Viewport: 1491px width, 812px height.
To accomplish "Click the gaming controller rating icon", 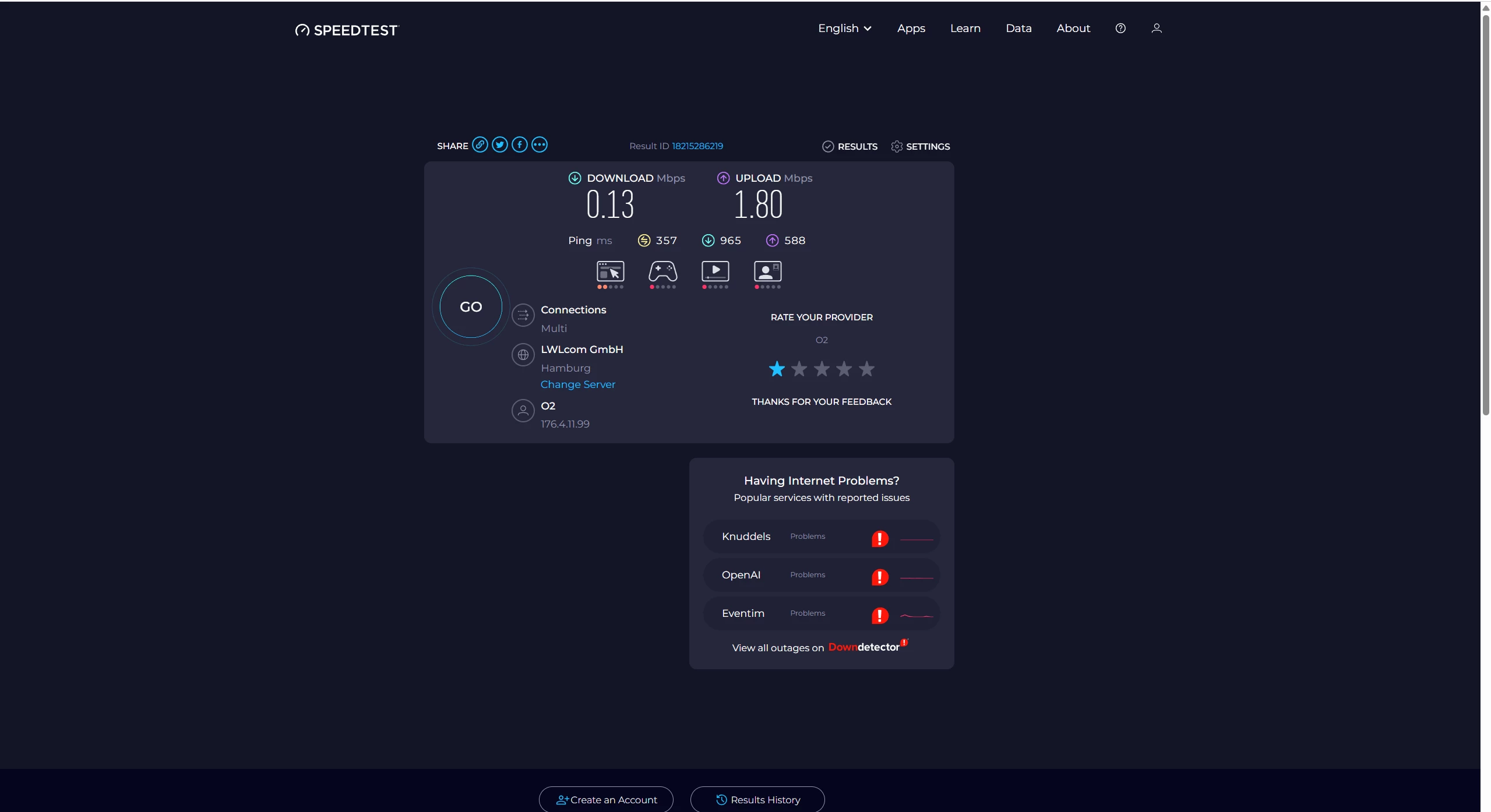I will 662,272.
